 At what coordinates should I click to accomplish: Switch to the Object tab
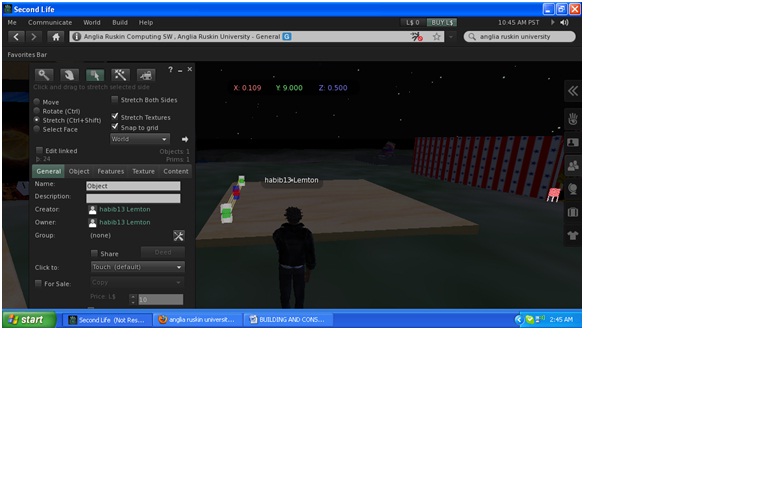click(79, 171)
